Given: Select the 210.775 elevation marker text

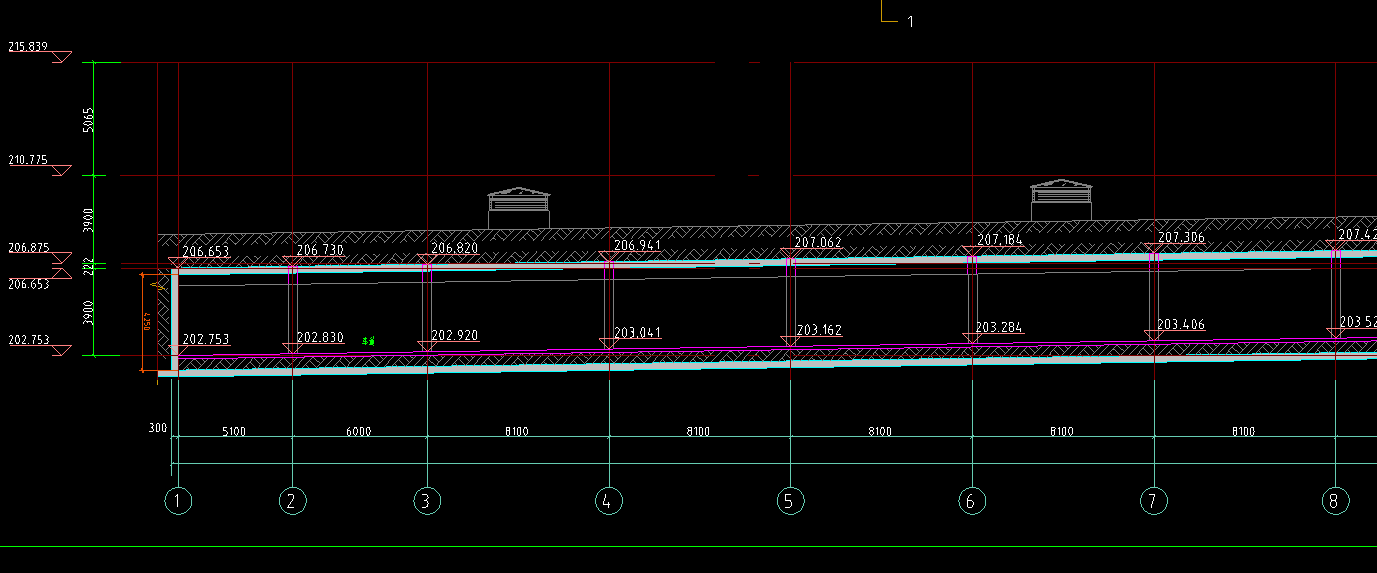Looking at the screenshot, I should (28, 160).
